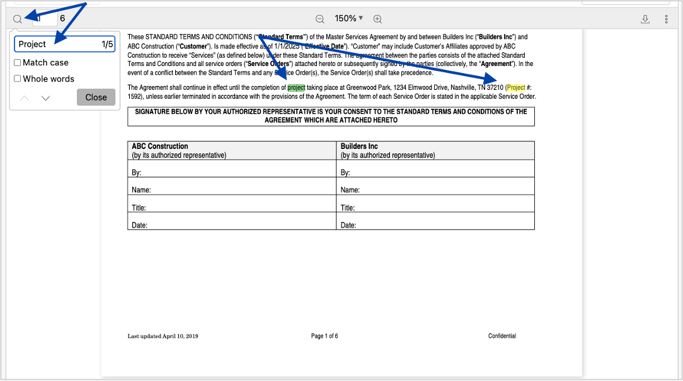
Task: Click the '1/5' search result counter
Action: point(107,44)
